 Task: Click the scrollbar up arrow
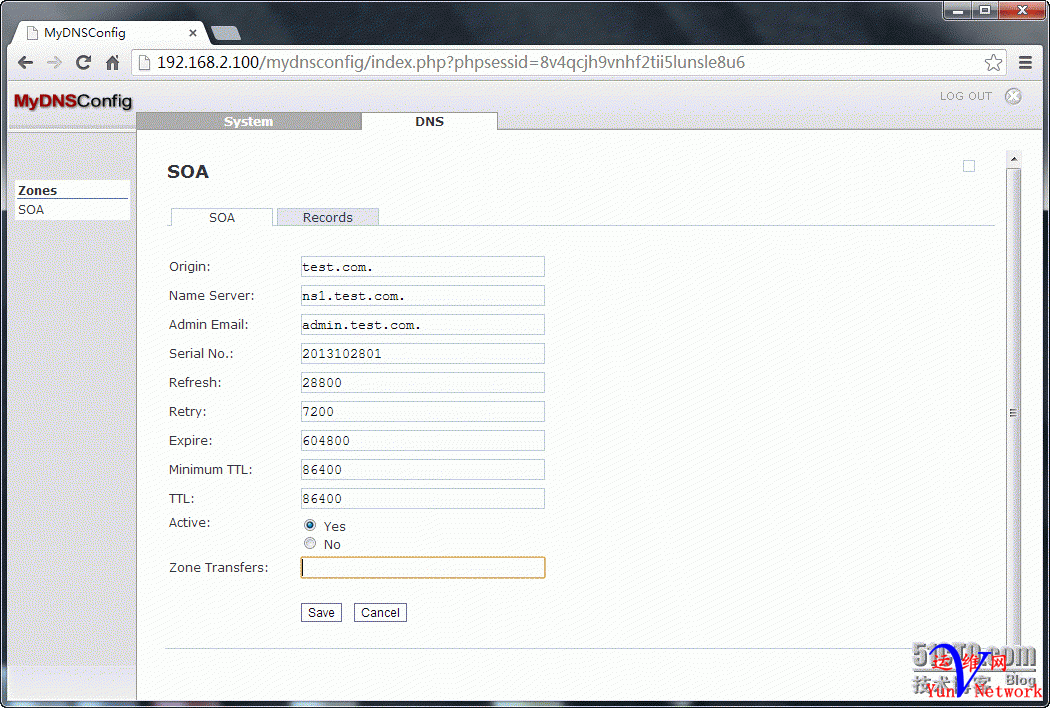coord(1014,159)
